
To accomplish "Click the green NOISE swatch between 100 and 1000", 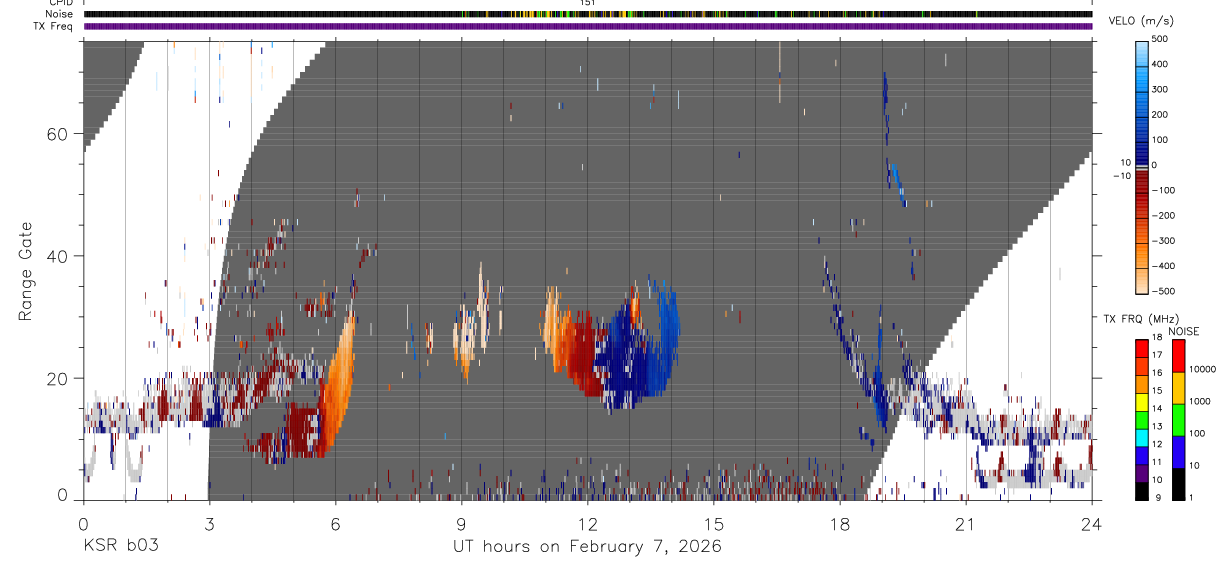I will (1178, 420).
